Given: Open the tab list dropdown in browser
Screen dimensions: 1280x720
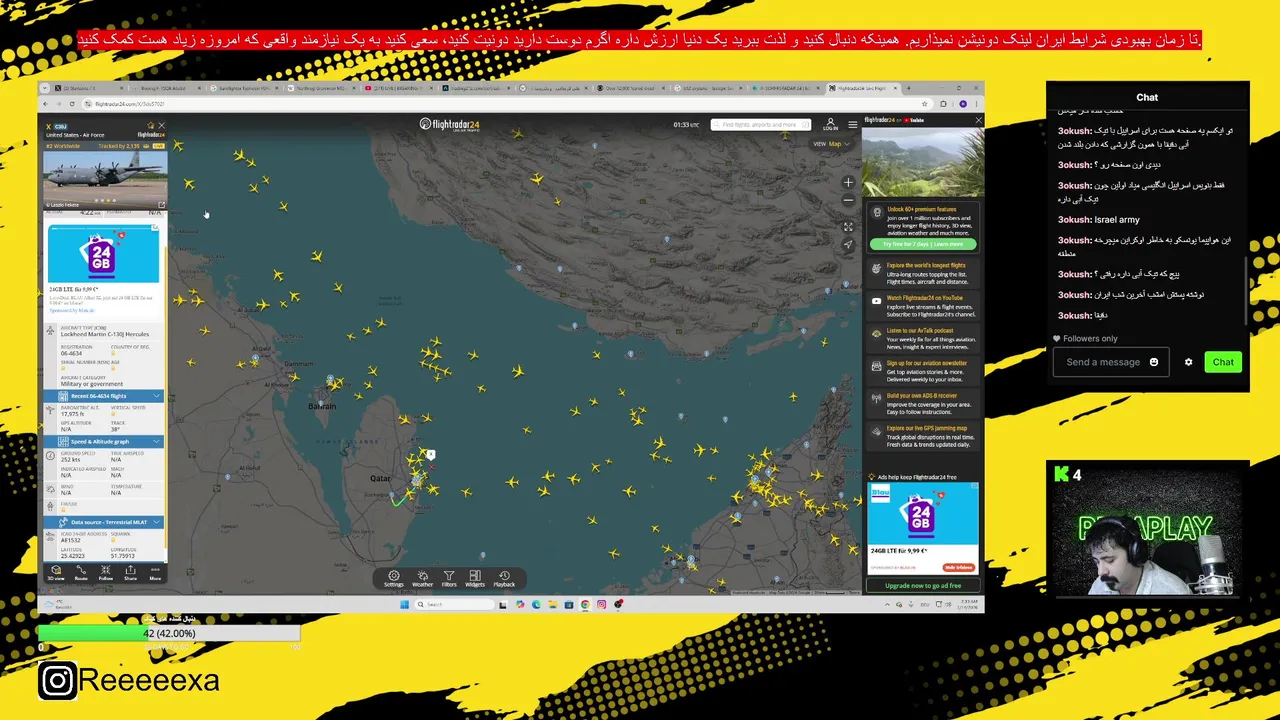Looking at the screenshot, I should [x=46, y=88].
